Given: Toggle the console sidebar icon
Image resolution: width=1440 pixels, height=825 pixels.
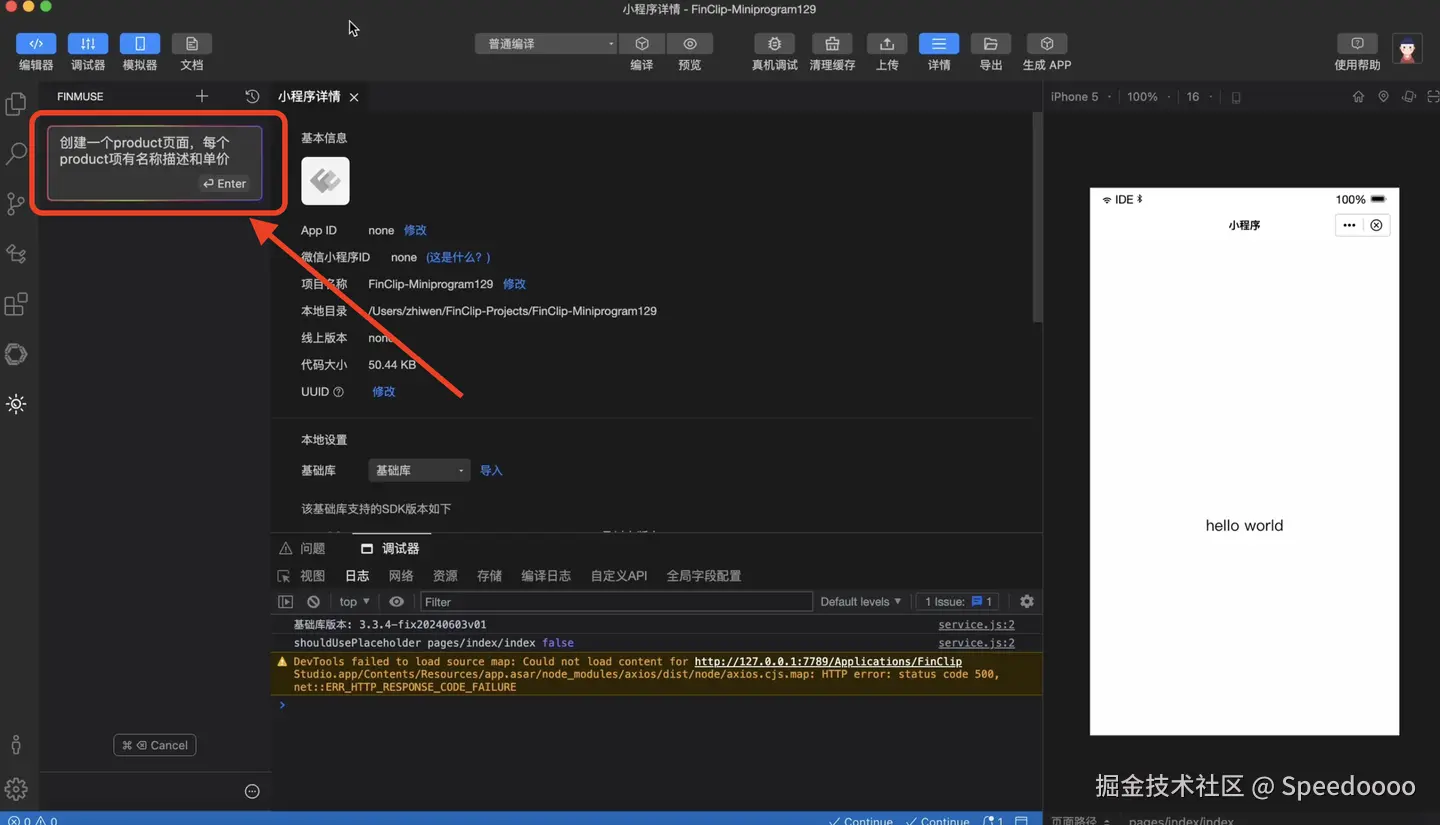Looking at the screenshot, I should pos(286,601).
